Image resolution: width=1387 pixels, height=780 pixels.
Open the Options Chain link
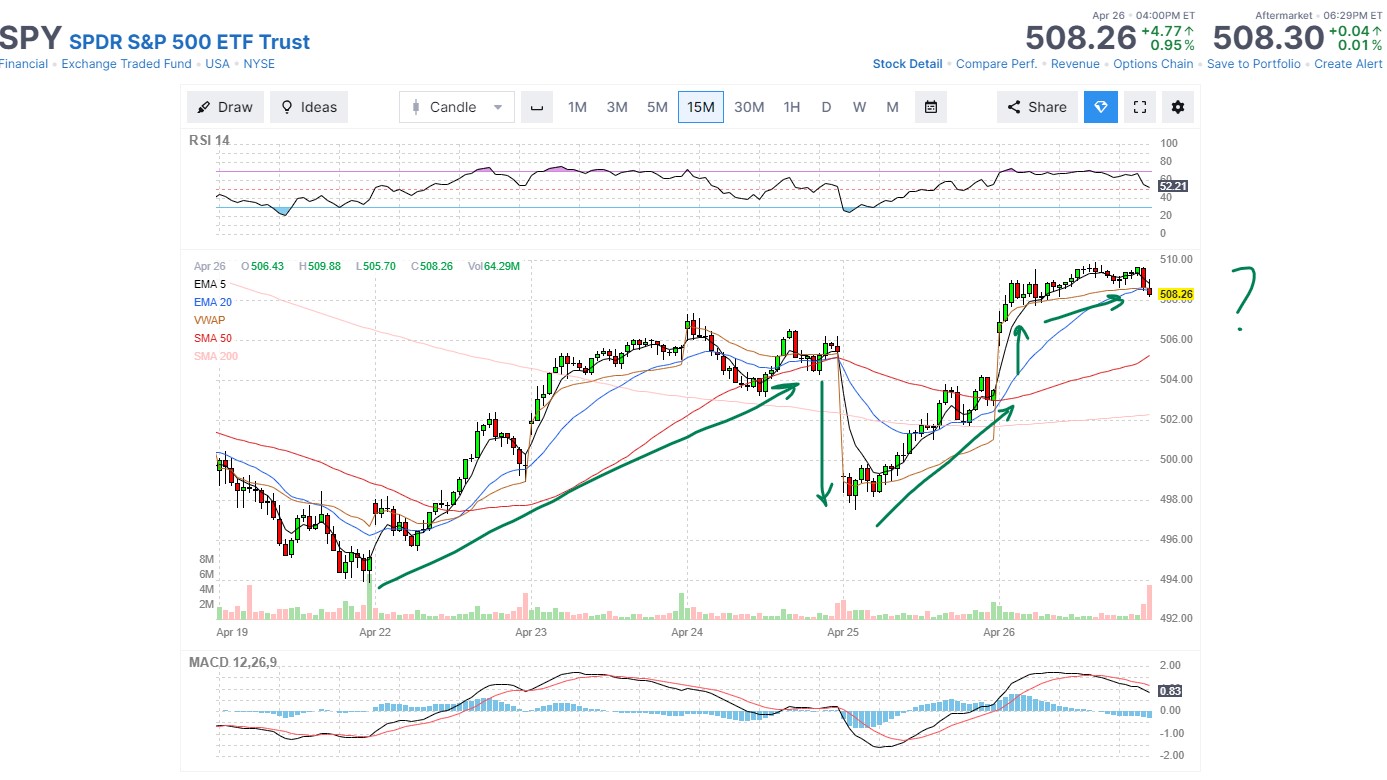(x=1153, y=64)
